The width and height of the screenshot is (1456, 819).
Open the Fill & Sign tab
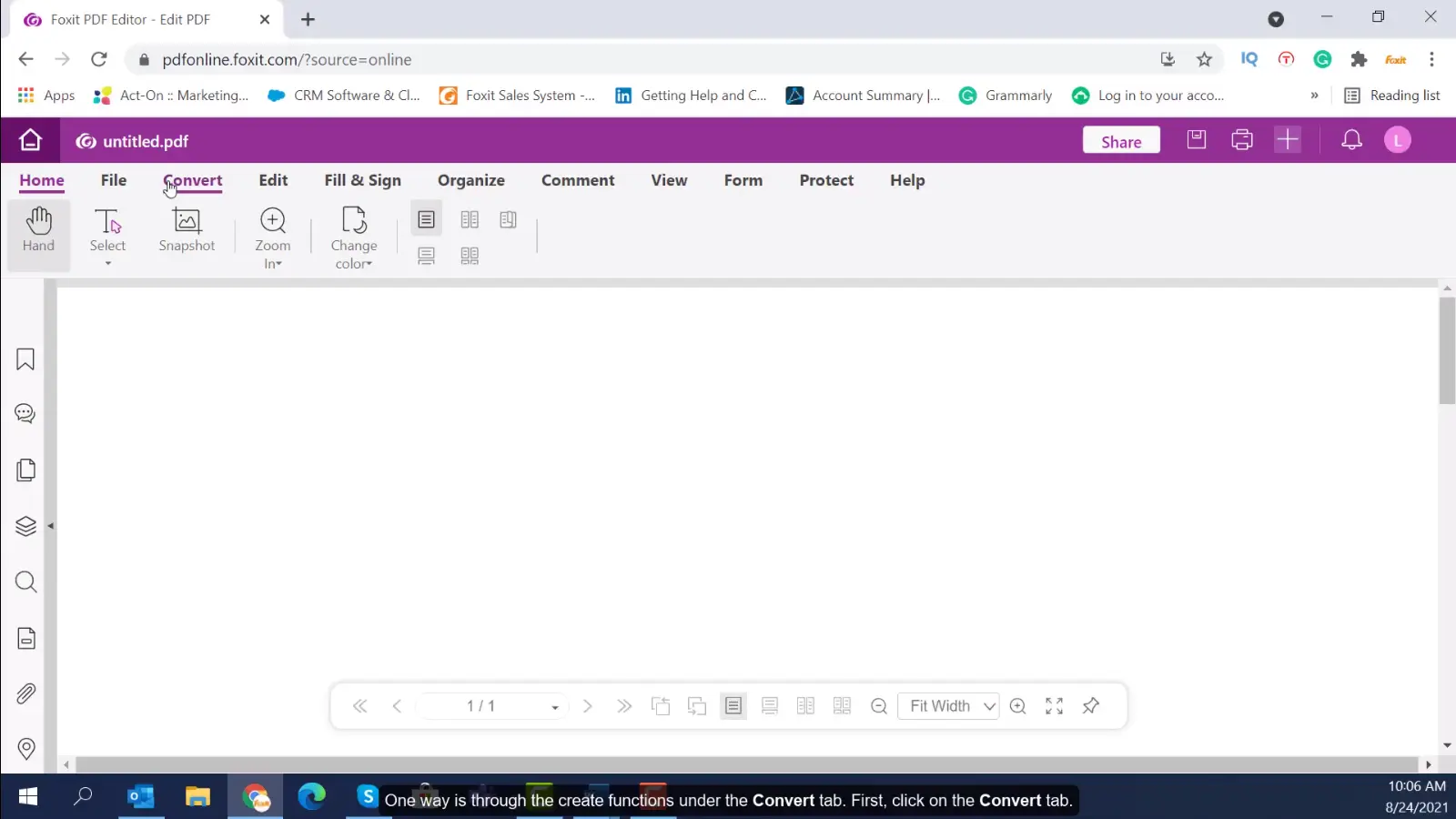click(x=363, y=180)
